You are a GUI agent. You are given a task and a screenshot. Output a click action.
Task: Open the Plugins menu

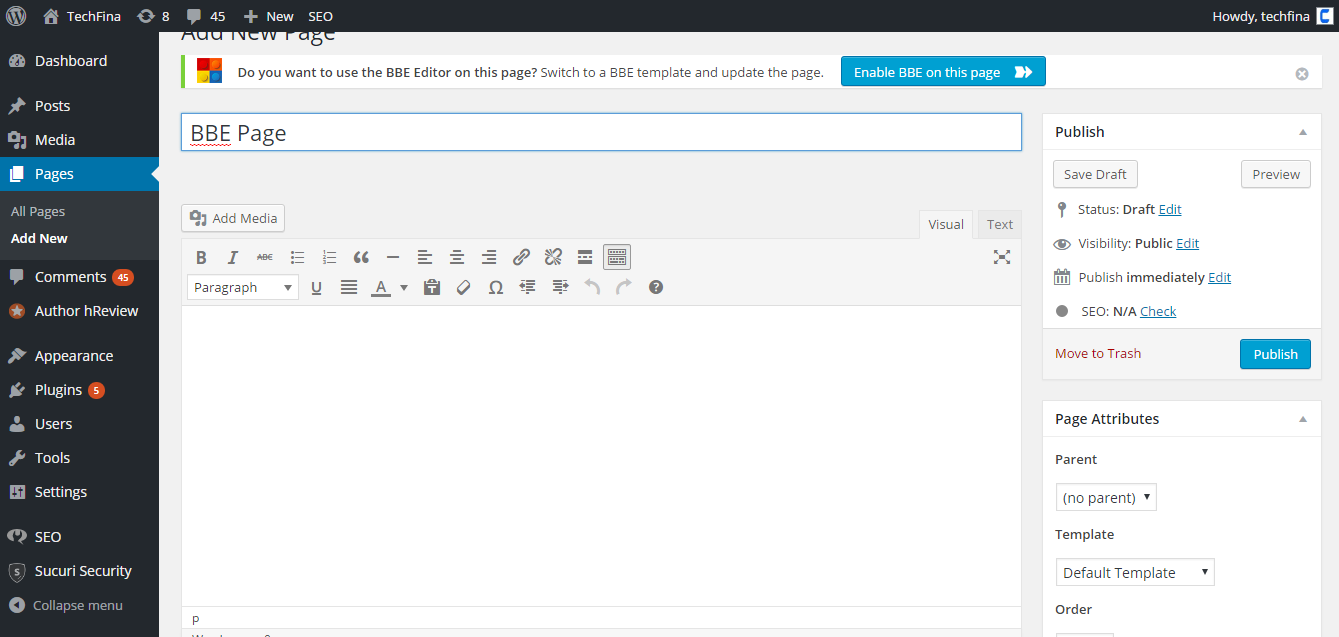79,390
